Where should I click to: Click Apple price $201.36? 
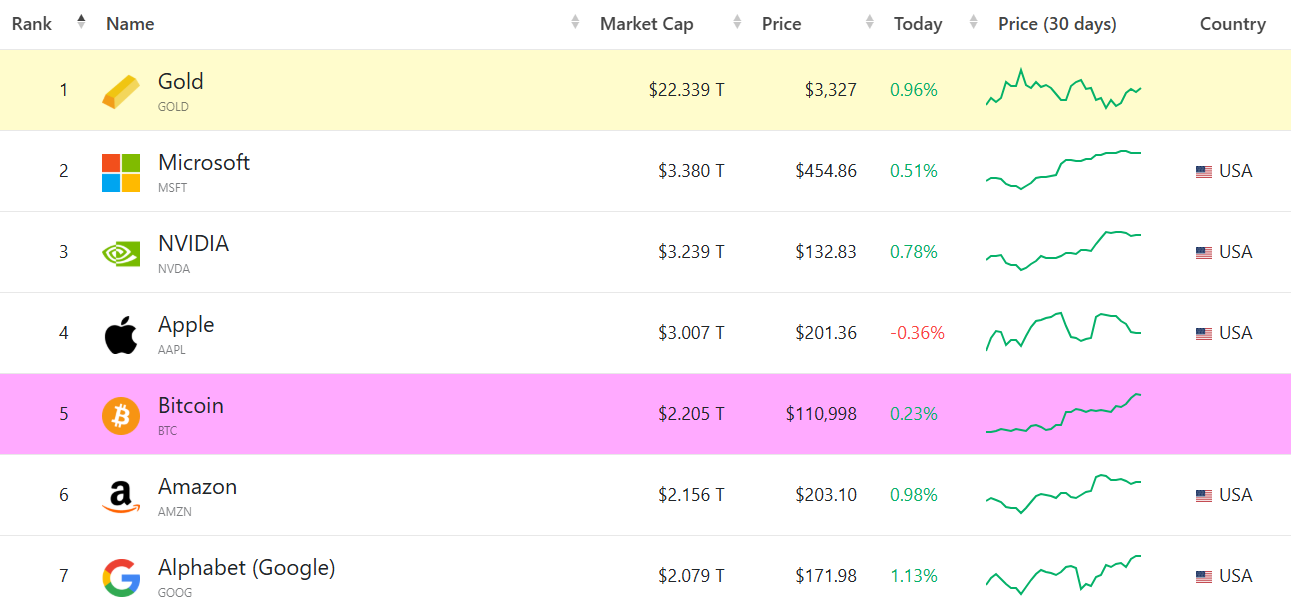click(x=826, y=333)
